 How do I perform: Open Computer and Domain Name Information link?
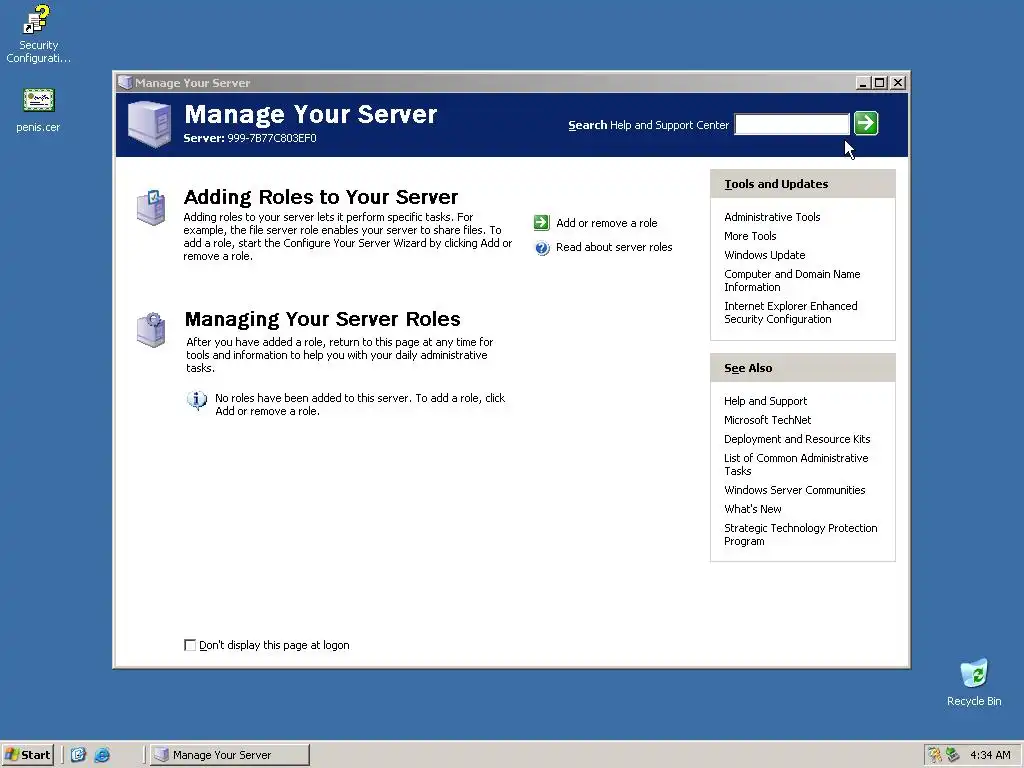(792, 281)
